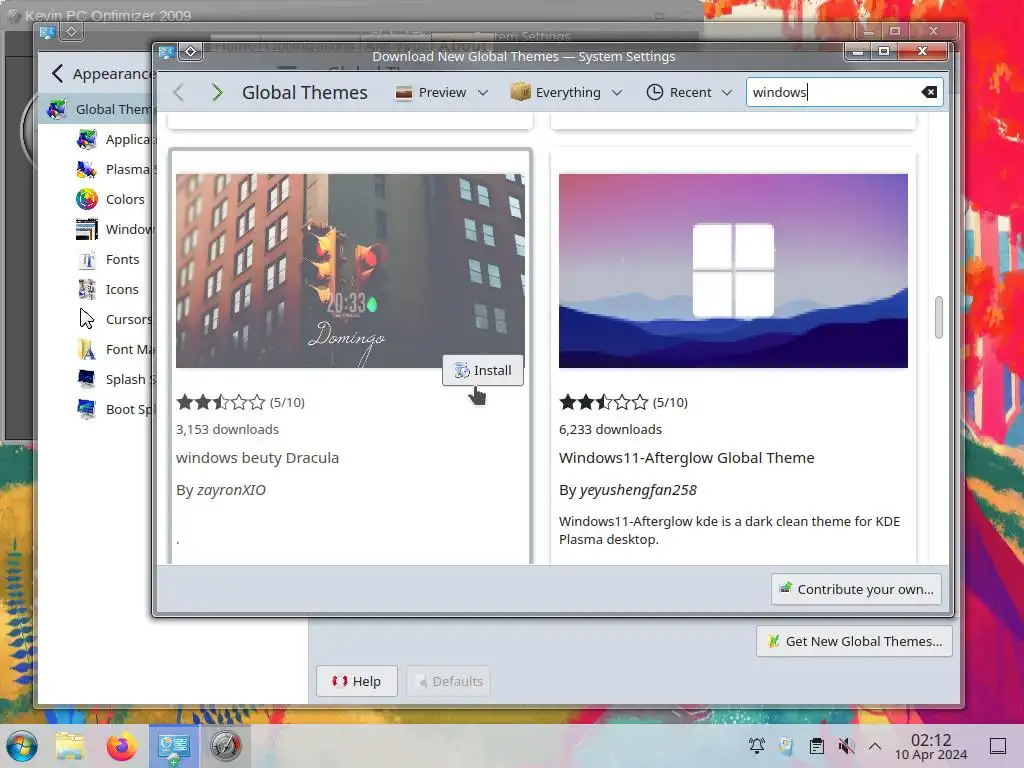The image size is (1024, 768).
Task: Click the dialog's pin on all desktops icon
Action: pyautogui.click(x=190, y=52)
